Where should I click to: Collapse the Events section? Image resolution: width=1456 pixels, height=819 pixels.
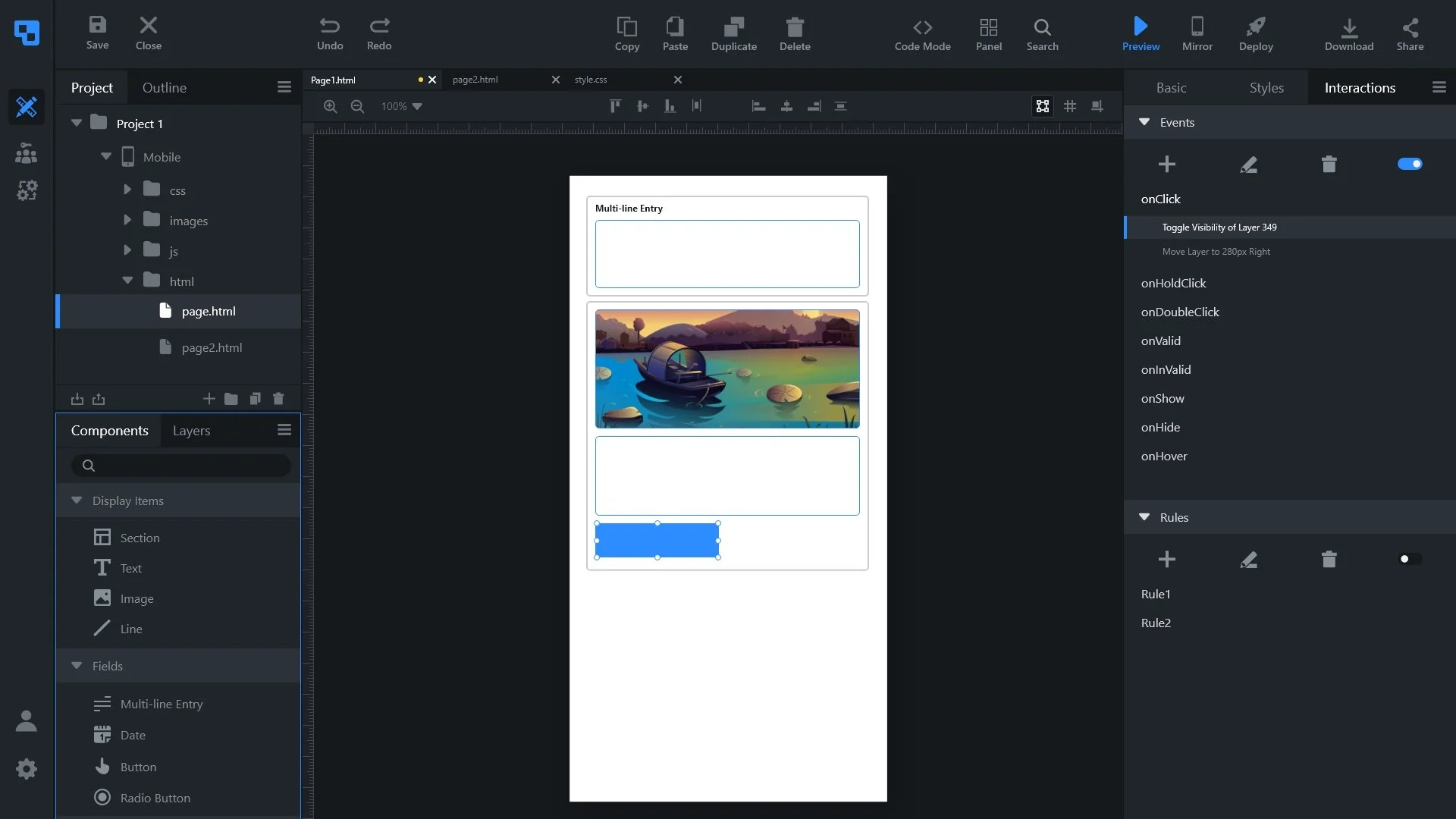coord(1144,122)
